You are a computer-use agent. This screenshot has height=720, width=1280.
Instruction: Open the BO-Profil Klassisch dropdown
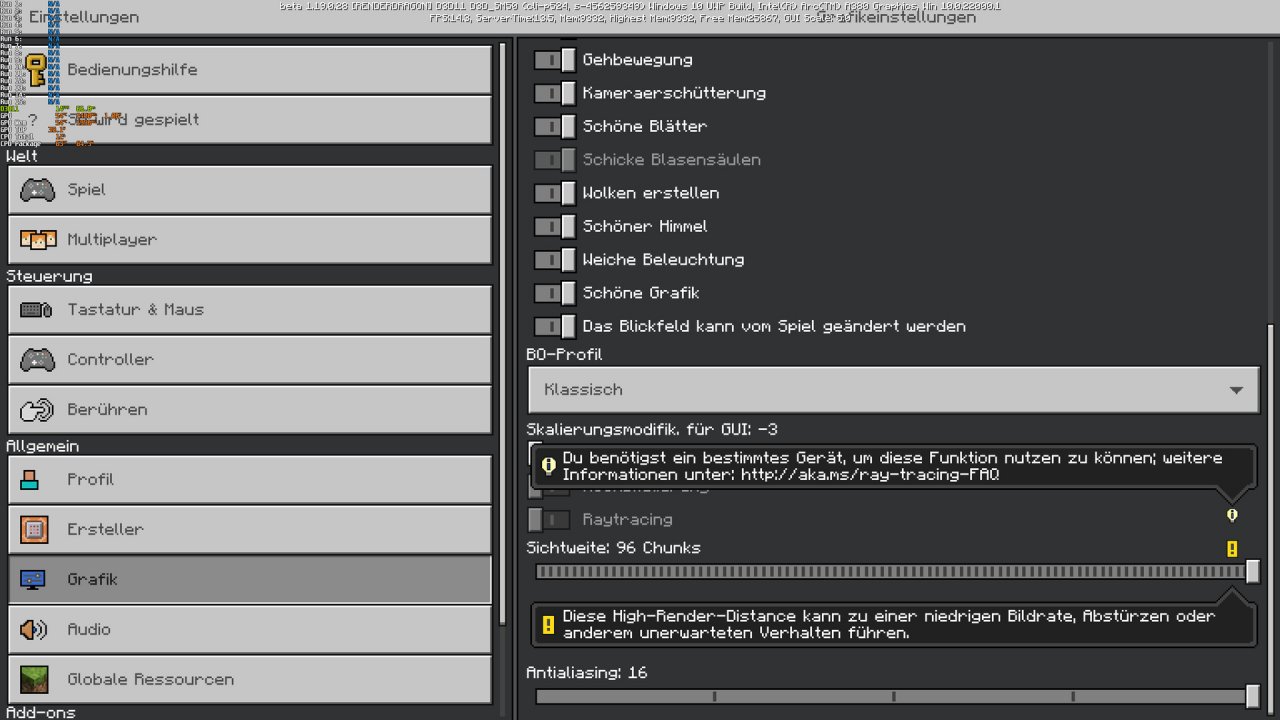[x=893, y=390]
